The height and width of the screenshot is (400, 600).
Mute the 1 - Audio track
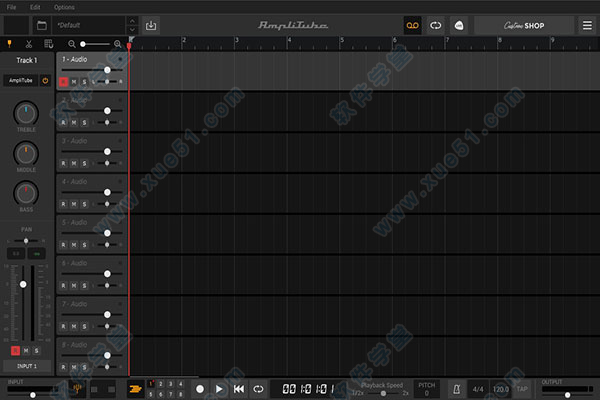pyautogui.click(x=74, y=82)
